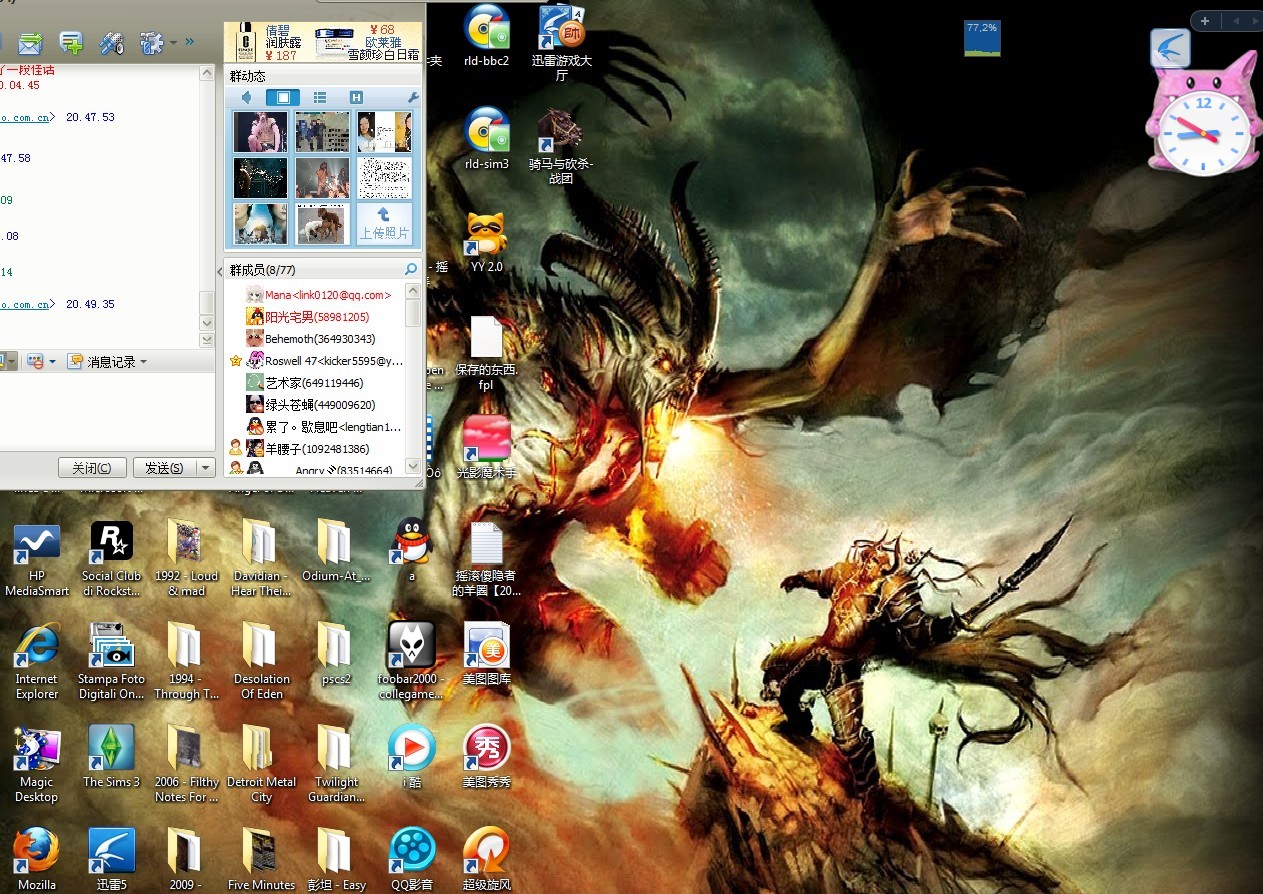The width and height of the screenshot is (1263, 894).
Task: Click the 倩碧 润肤露 advertisement
Action: click(268, 42)
